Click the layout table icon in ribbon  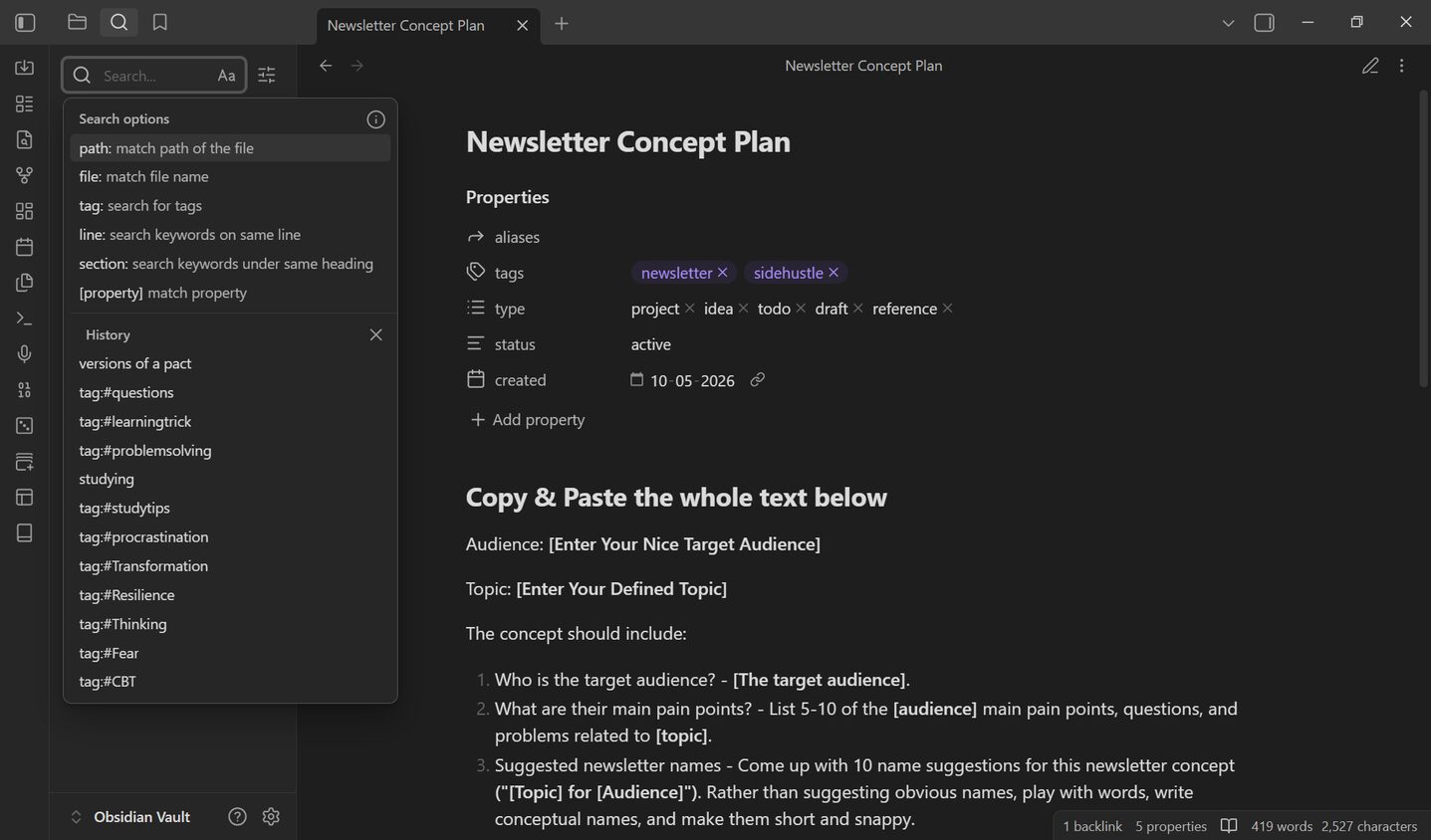[25, 498]
